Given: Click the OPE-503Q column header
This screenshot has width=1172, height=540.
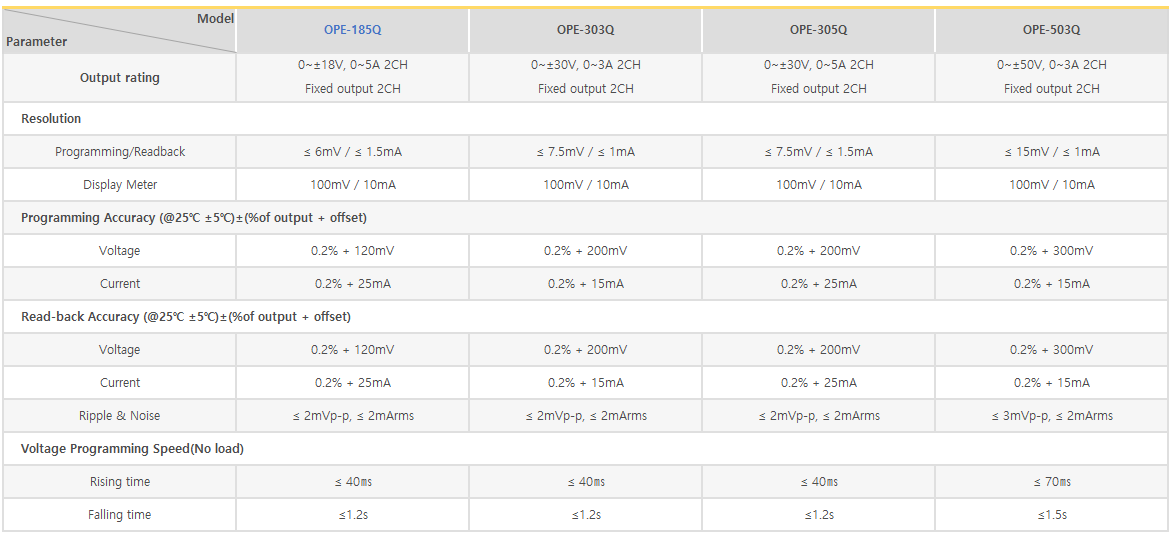Looking at the screenshot, I should pyautogui.click(x=1051, y=30).
